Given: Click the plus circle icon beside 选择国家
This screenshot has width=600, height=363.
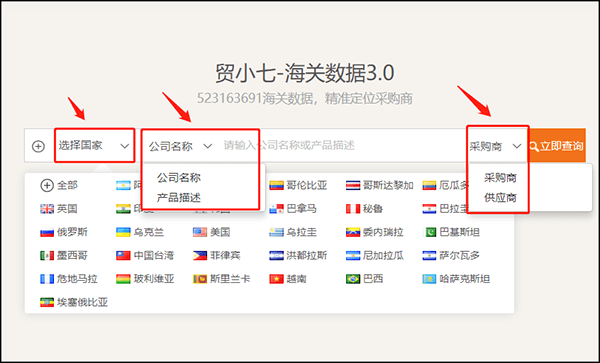Looking at the screenshot, I should pyautogui.click(x=38, y=146).
